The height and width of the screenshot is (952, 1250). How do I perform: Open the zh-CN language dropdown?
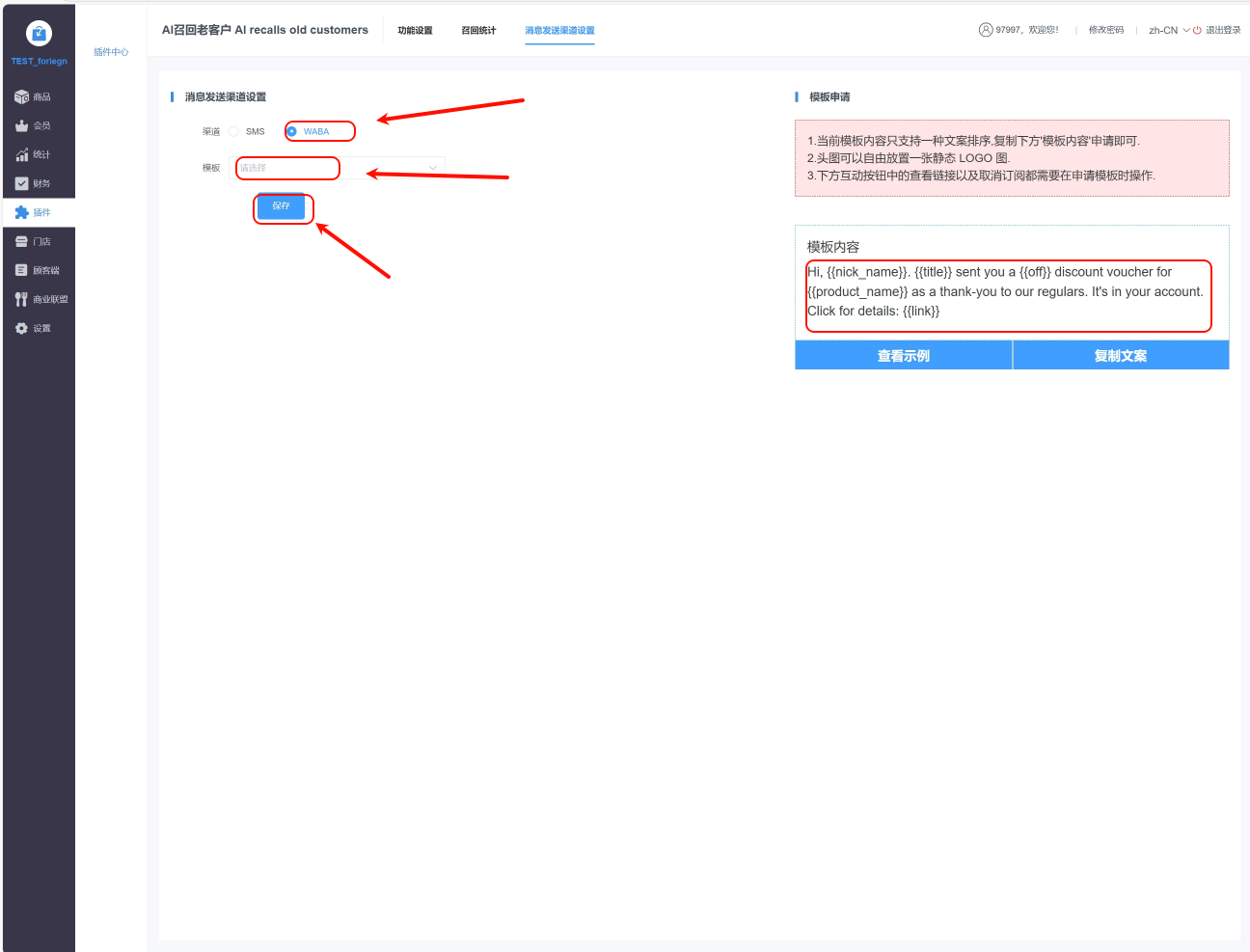pos(1168,31)
